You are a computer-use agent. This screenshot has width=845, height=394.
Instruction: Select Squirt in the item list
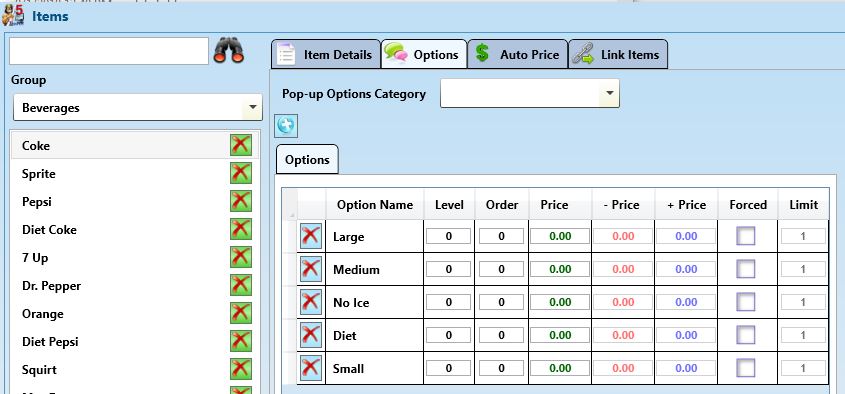click(135, 370)
